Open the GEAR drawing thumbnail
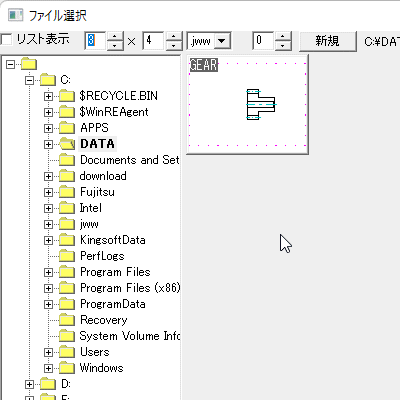 pyautogui.click(x=247, y=104)
